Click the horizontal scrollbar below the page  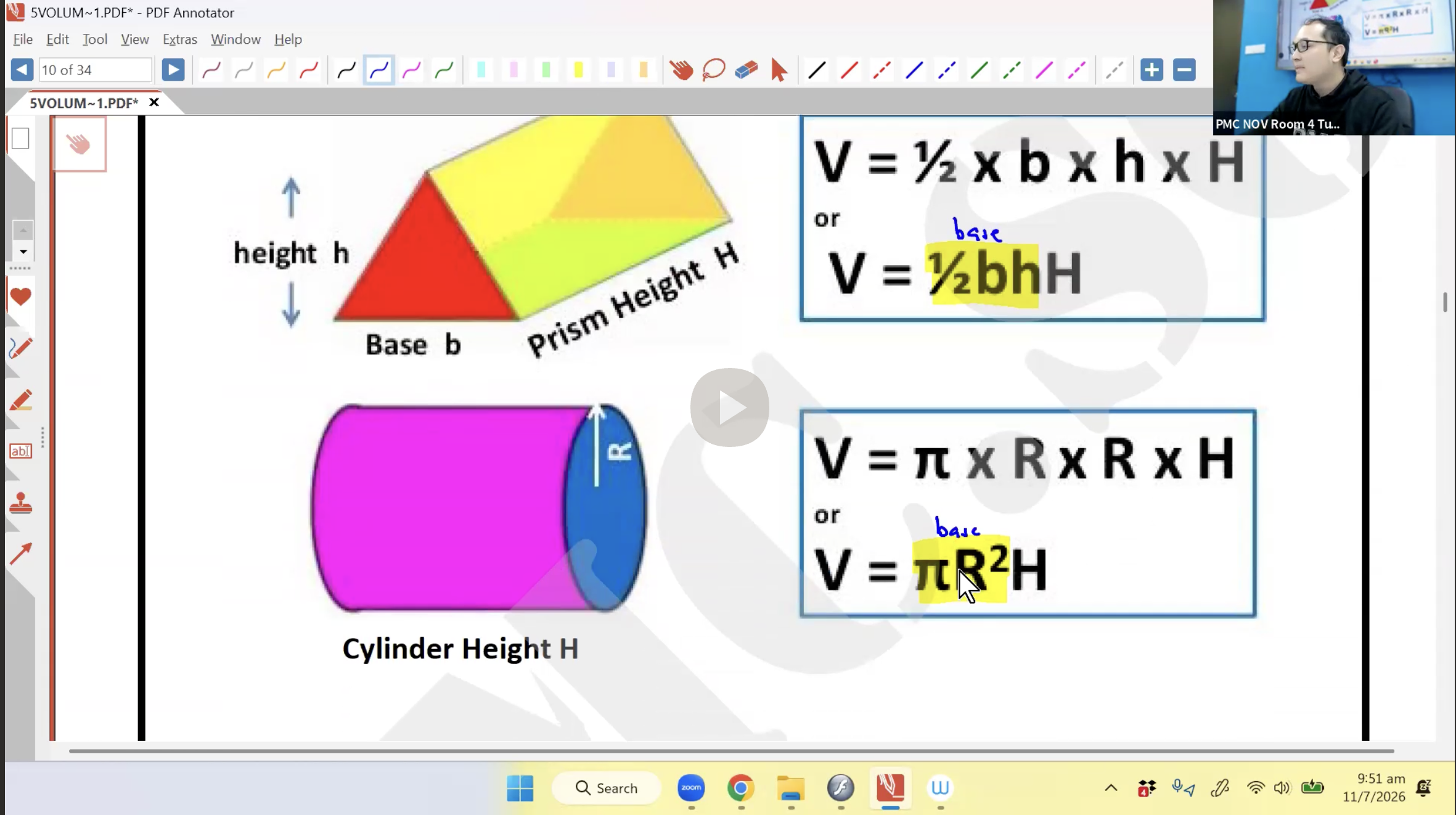(x=732, y=751)
